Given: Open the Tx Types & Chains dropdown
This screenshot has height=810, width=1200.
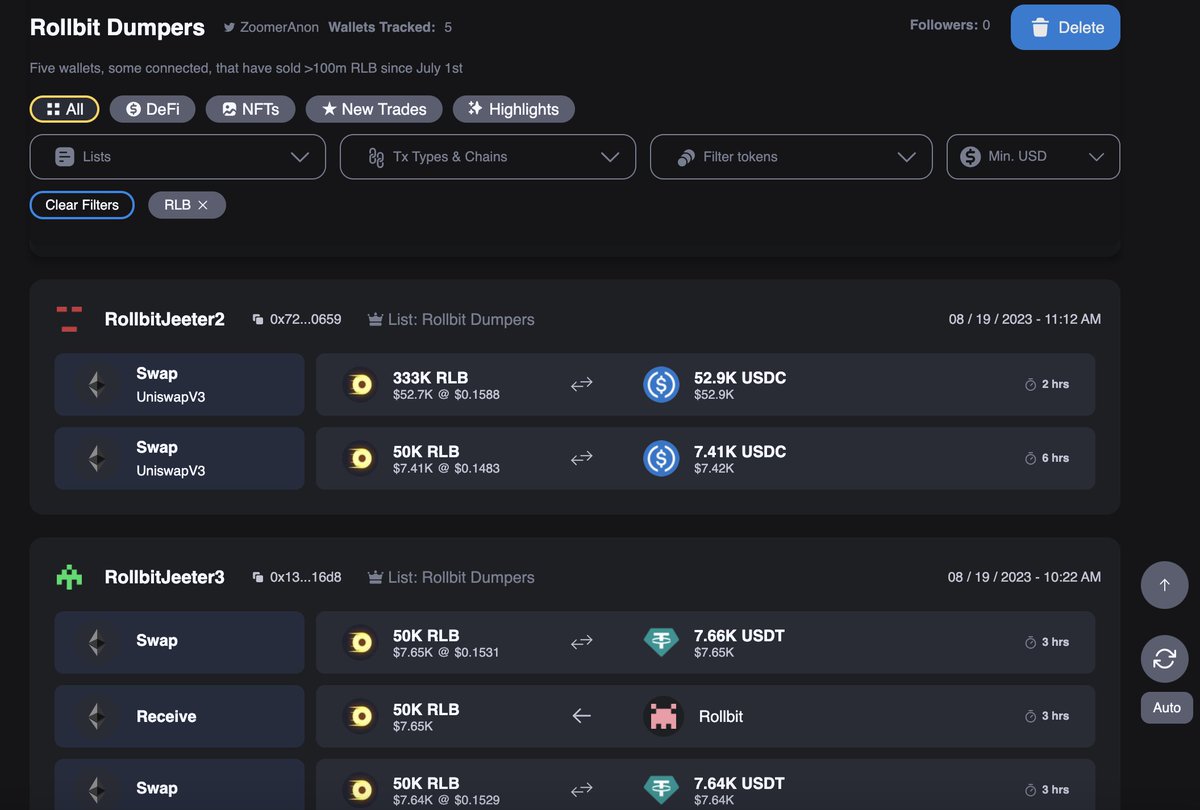Looking at the screenshot, I should click(488, 157).
